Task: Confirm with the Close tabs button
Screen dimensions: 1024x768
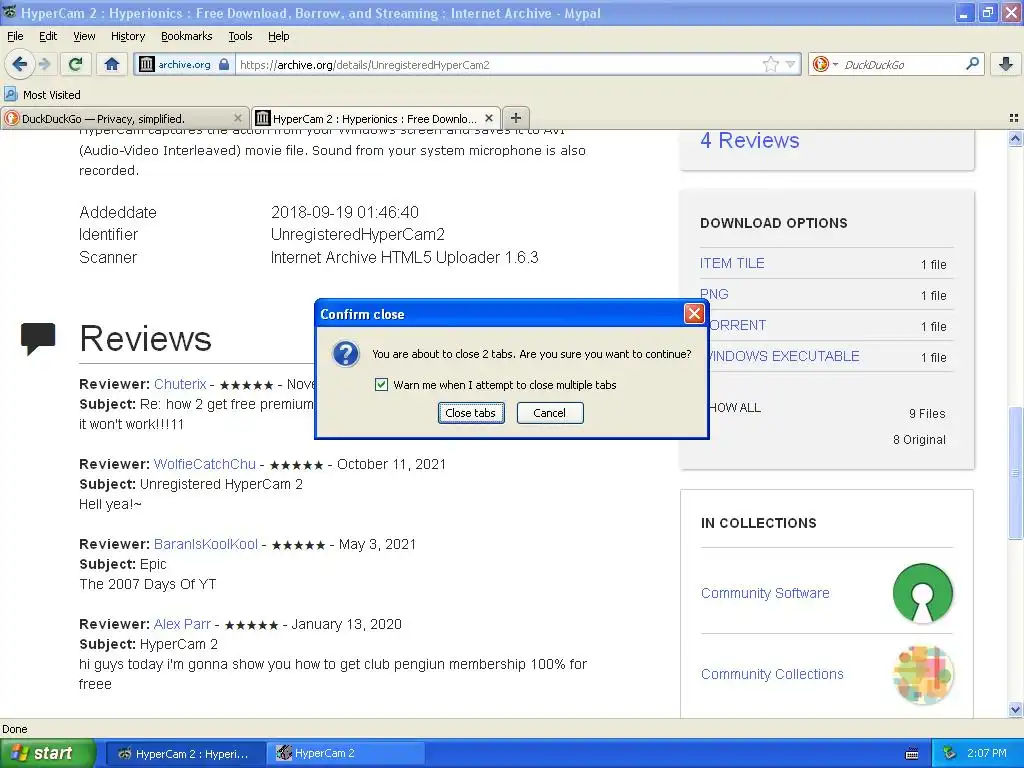Action: (471, 413)
